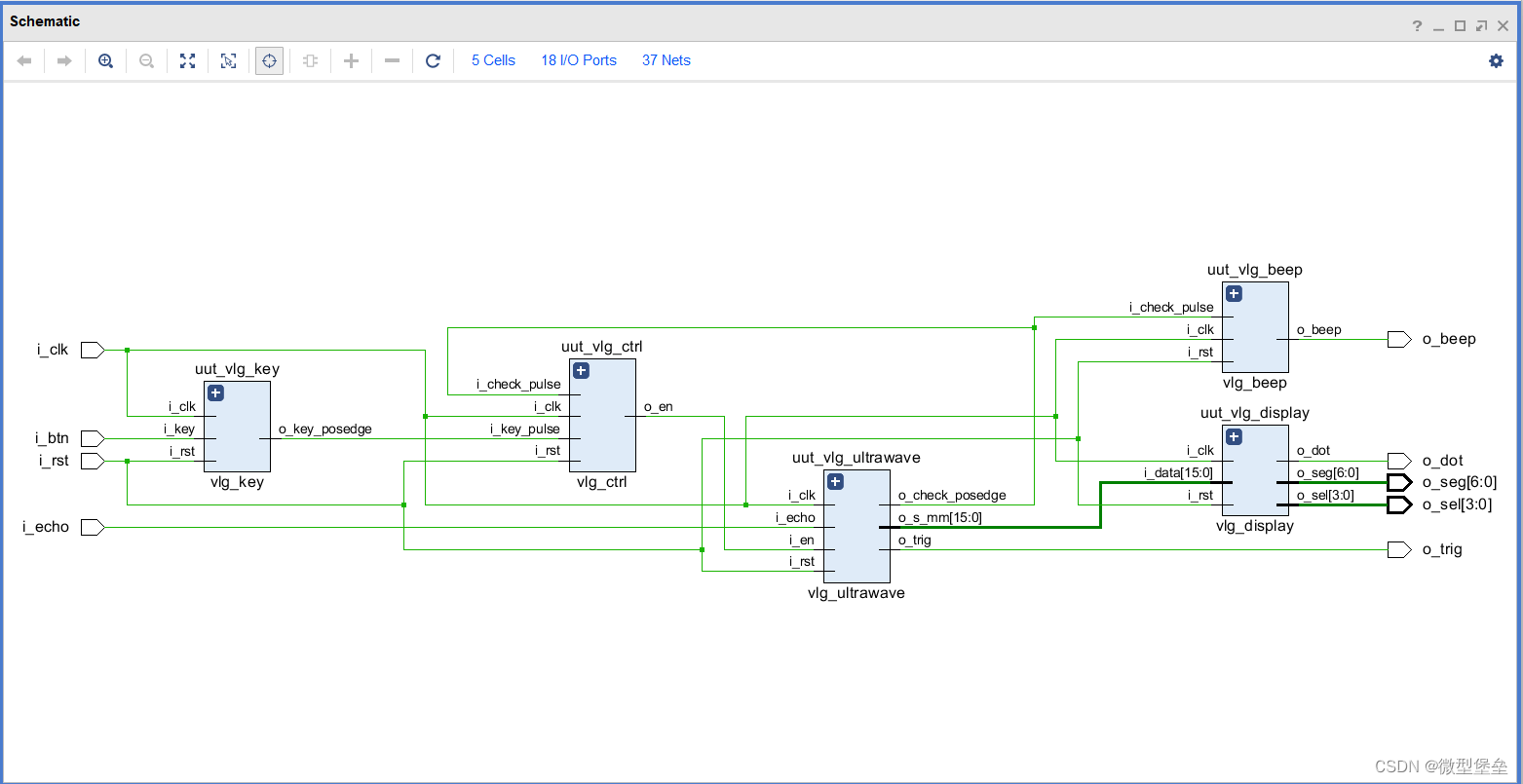The height and width of the screenshot is (784, 1523).
Task: Click the i_key_pulse pin on vlg_ctrl
Action: click(x=525, y=429)
